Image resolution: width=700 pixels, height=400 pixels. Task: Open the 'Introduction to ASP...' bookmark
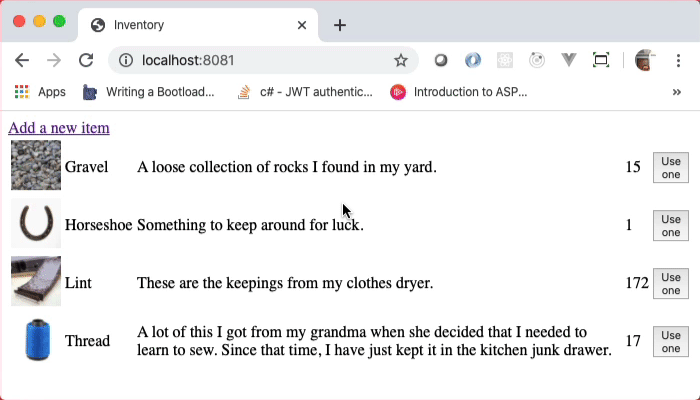458,92
